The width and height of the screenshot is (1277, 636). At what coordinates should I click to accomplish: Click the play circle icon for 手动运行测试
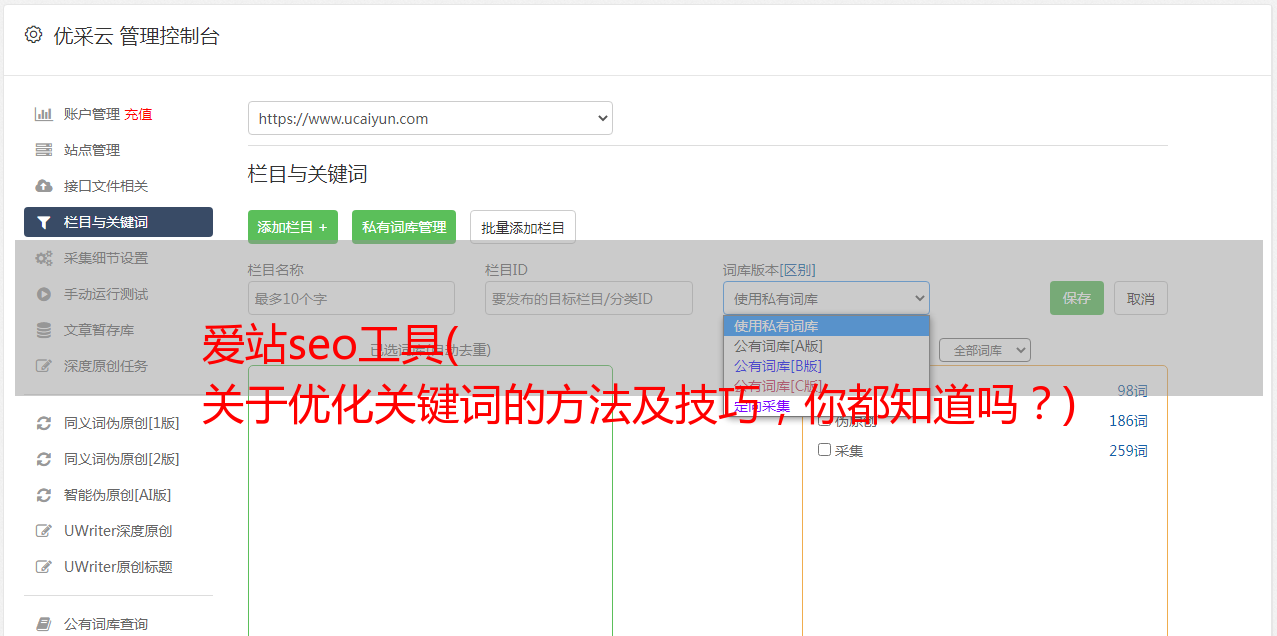43,294
